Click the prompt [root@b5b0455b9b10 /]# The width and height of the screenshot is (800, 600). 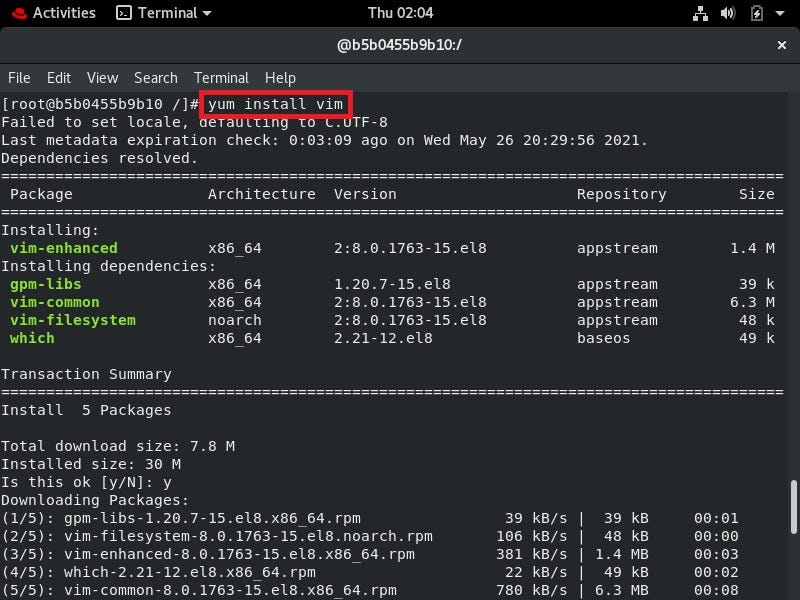[x=100, y=104]
